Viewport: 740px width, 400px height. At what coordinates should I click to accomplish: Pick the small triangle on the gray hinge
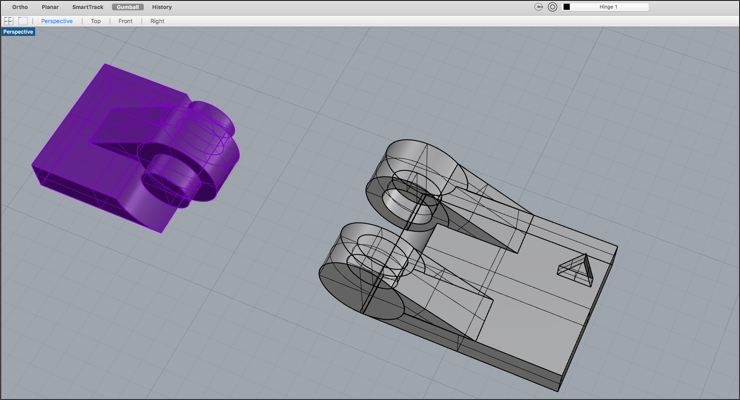click(576, 270)
